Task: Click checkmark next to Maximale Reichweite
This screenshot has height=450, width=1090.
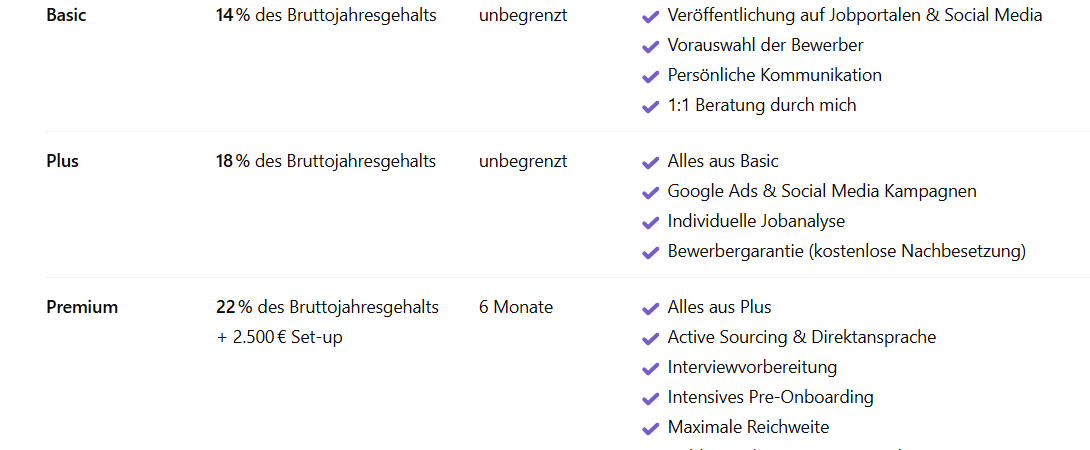Action: (650, 429)
